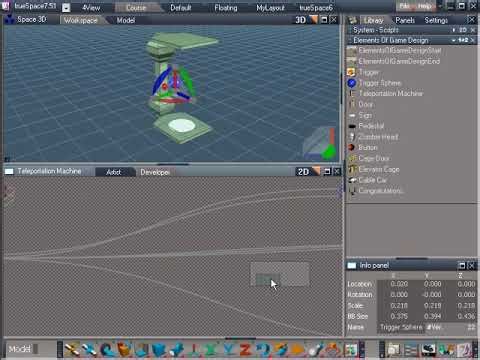Screen dimensions: 480x360
Task: Click the orange triangle icon in 3D view header
Action: [314, 19]
